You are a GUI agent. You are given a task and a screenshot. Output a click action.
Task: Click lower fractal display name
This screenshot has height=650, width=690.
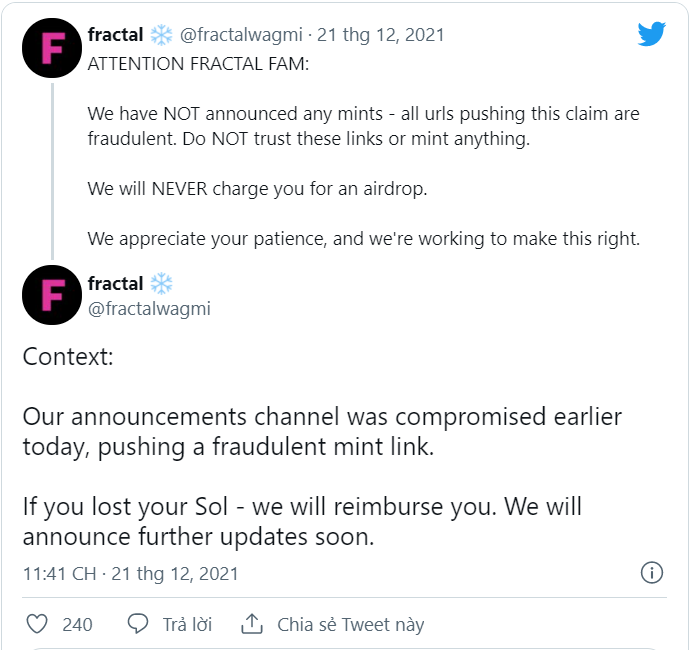coord(115,284)
